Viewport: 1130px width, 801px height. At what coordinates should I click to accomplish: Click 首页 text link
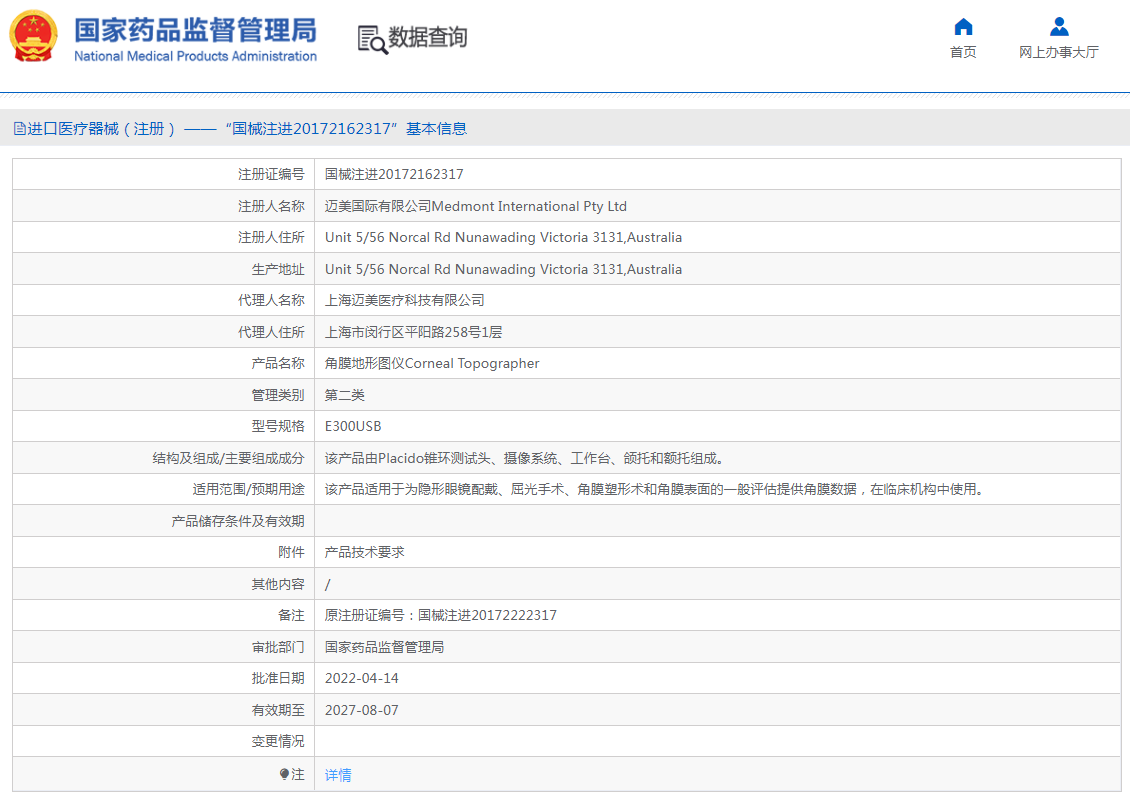[963, 52]
